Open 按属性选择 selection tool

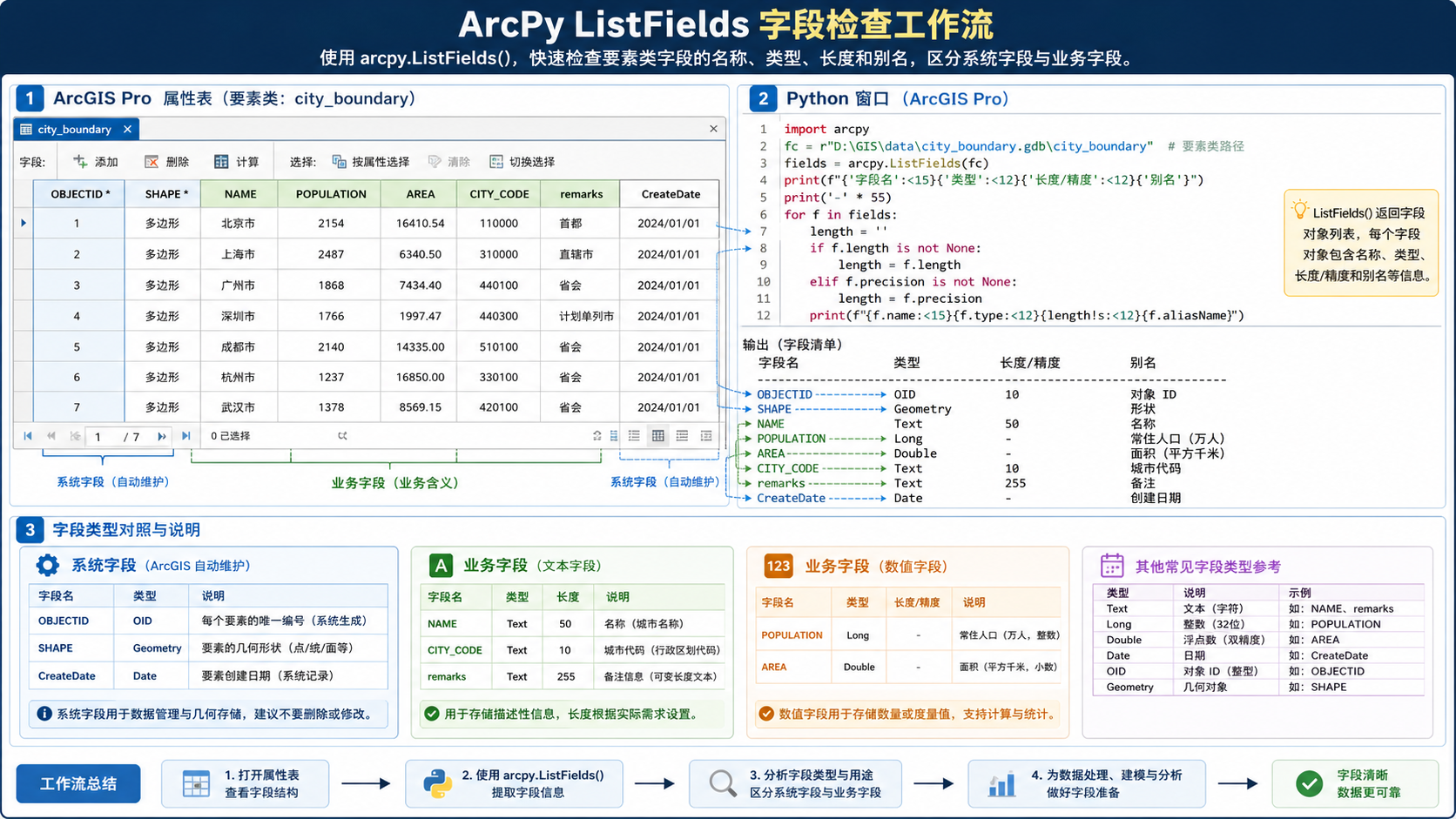coord(370,162)
